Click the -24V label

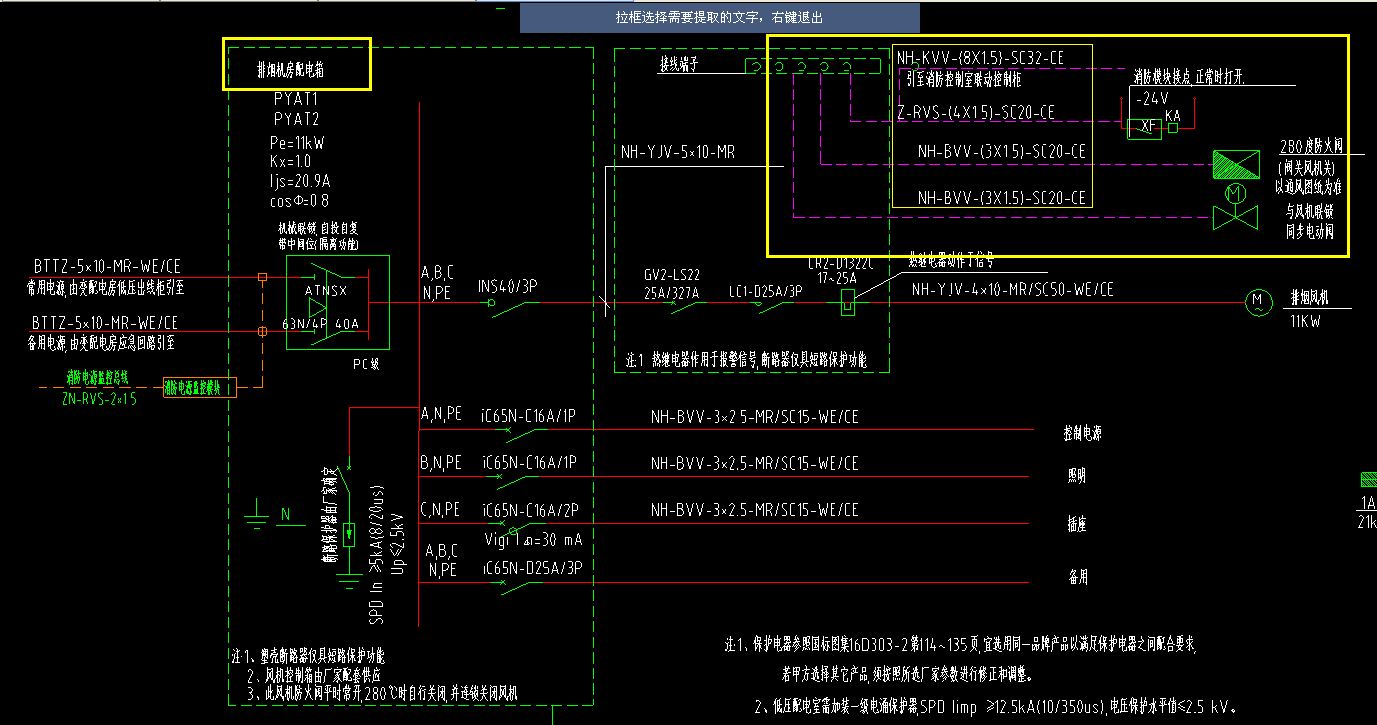[1150, 100]
